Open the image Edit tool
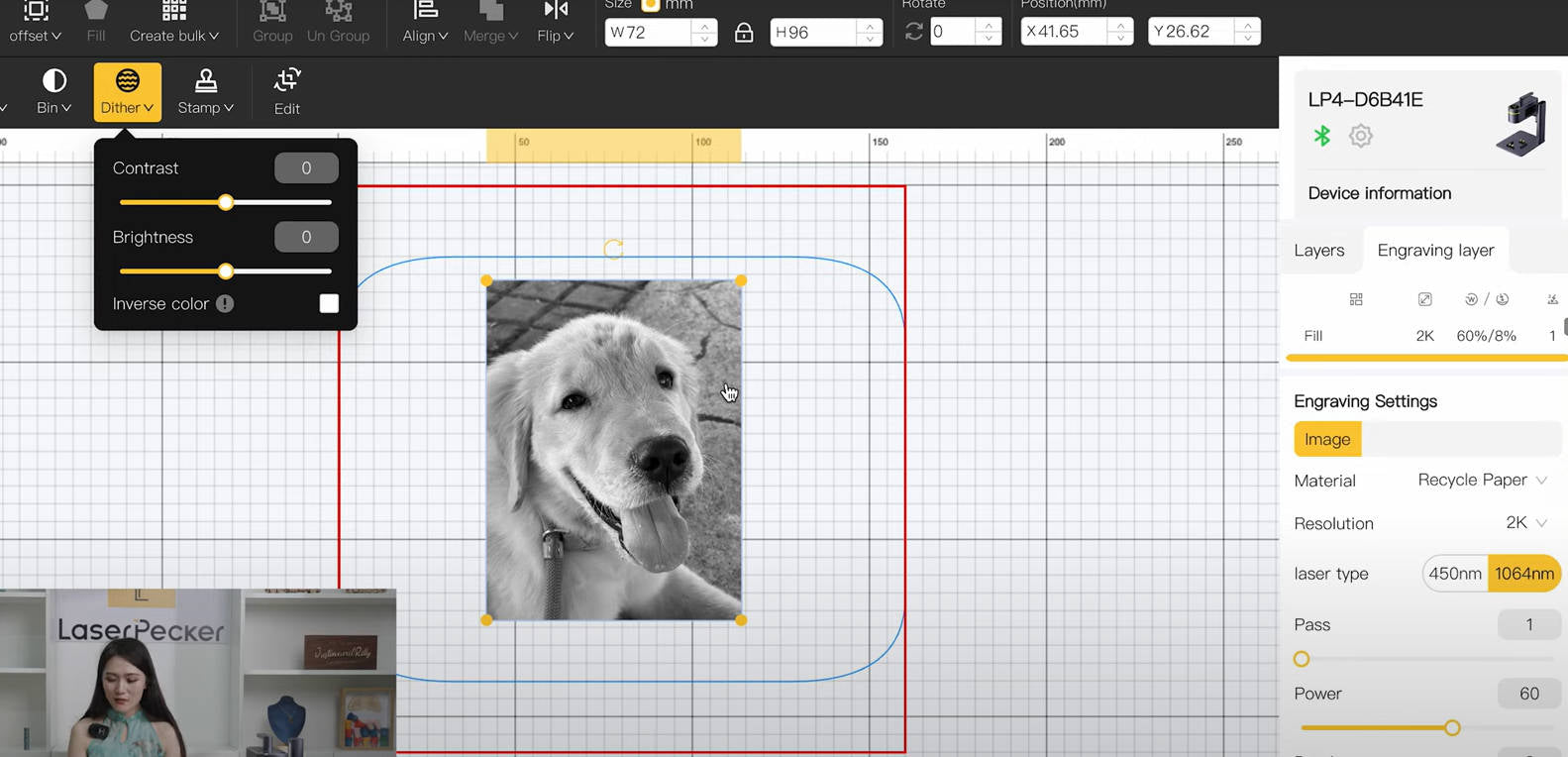This screenshot has height=757, width=1568. point(287,91)
